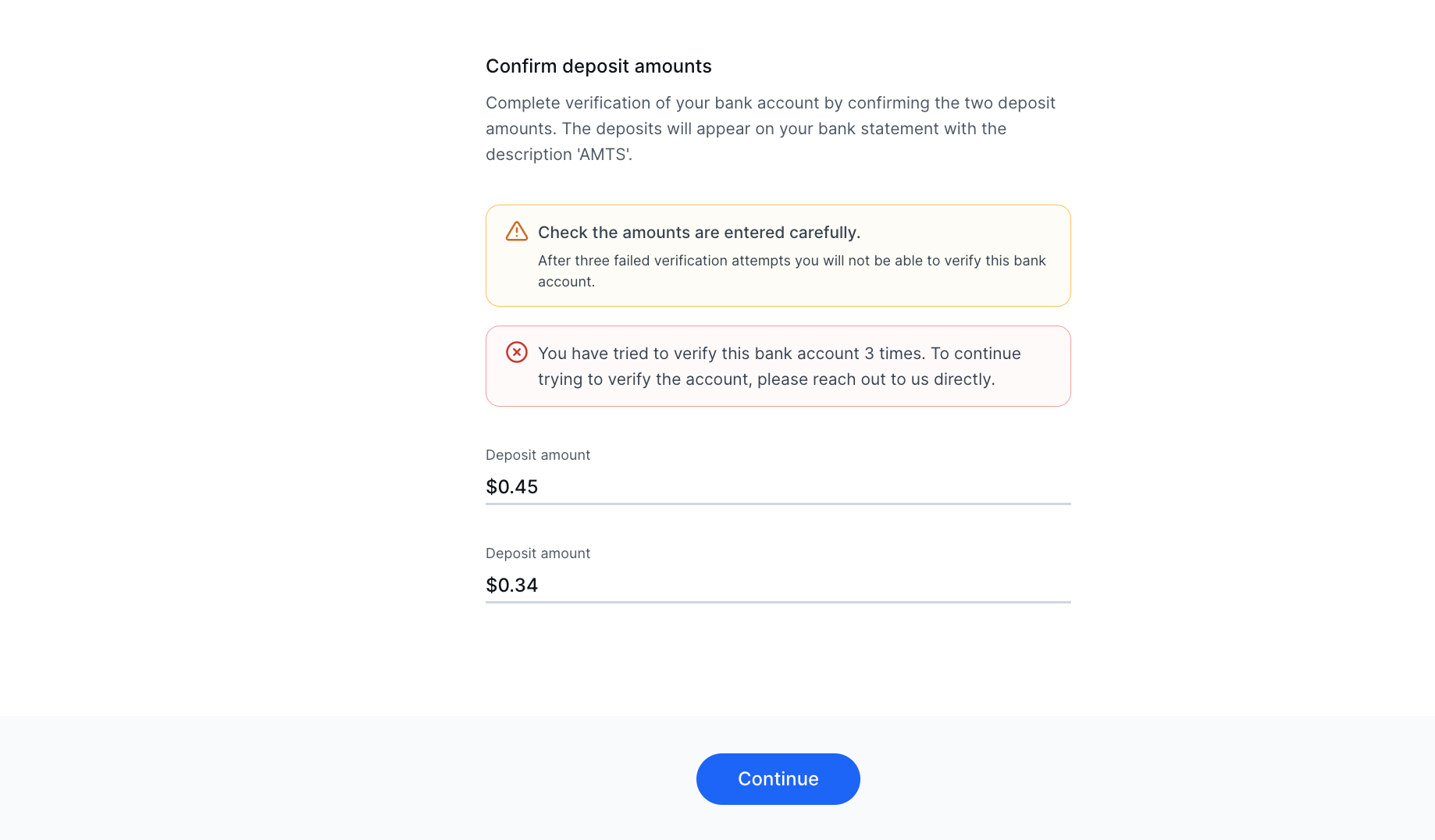Focus the second deposit amount field showing $0.34

778,586
